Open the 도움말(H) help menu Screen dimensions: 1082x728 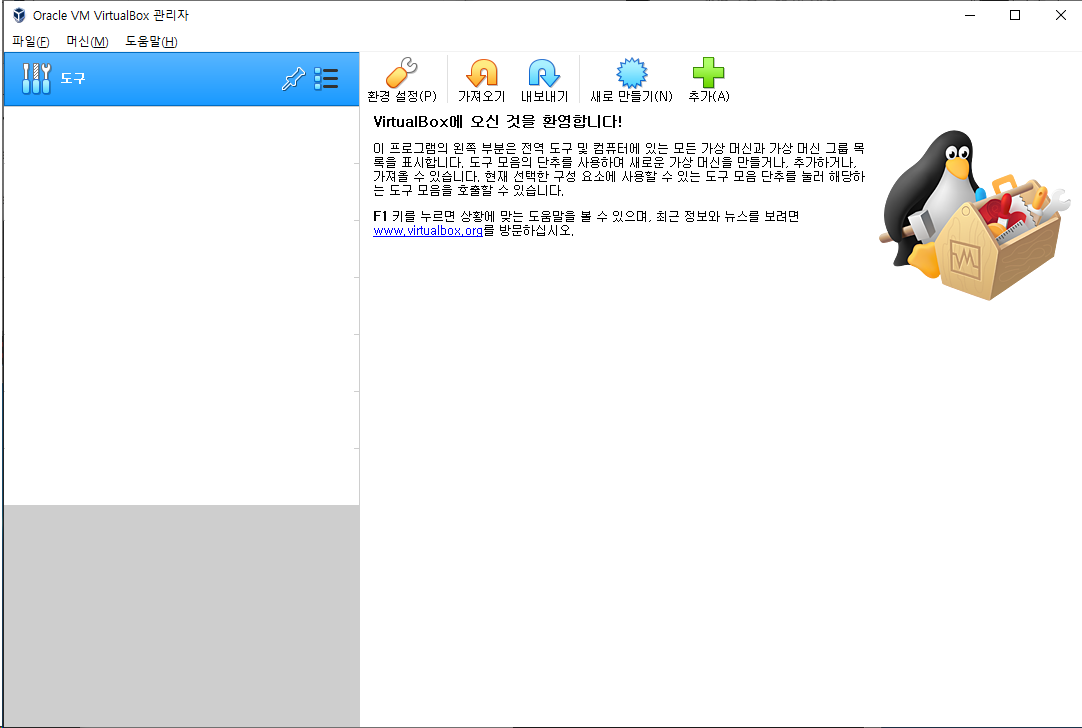tap(151, 41)
